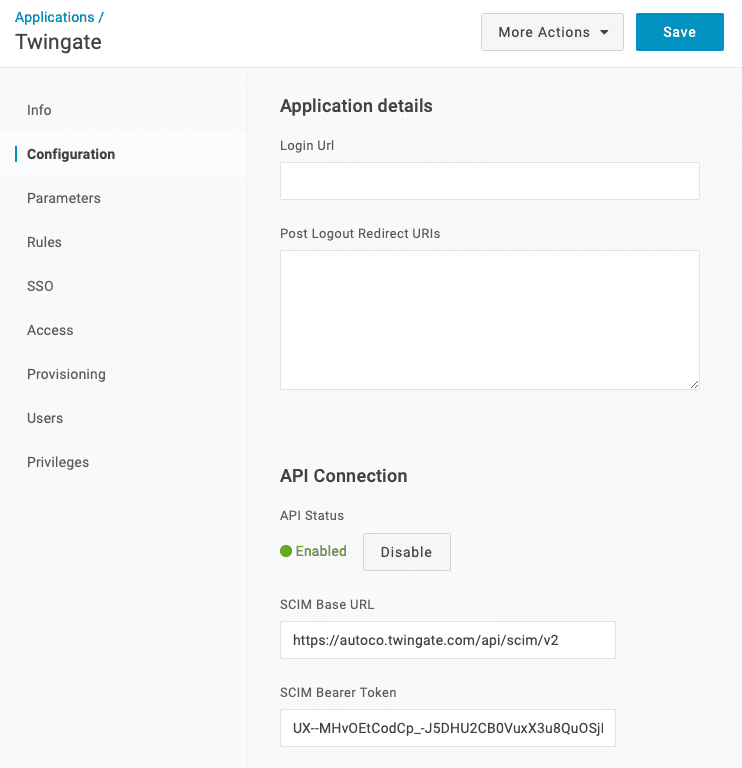The width and height of the screenshot is (742, 768).
Task: Show the Users tab
Action: click(x=45, y=418)
